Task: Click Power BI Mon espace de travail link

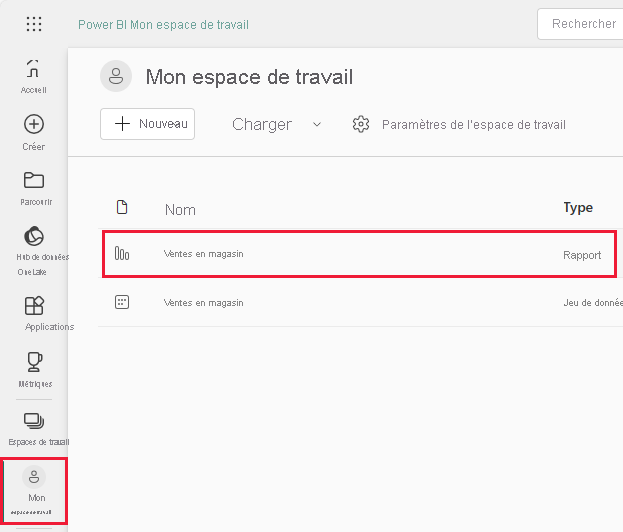Action: coord(163,25)
